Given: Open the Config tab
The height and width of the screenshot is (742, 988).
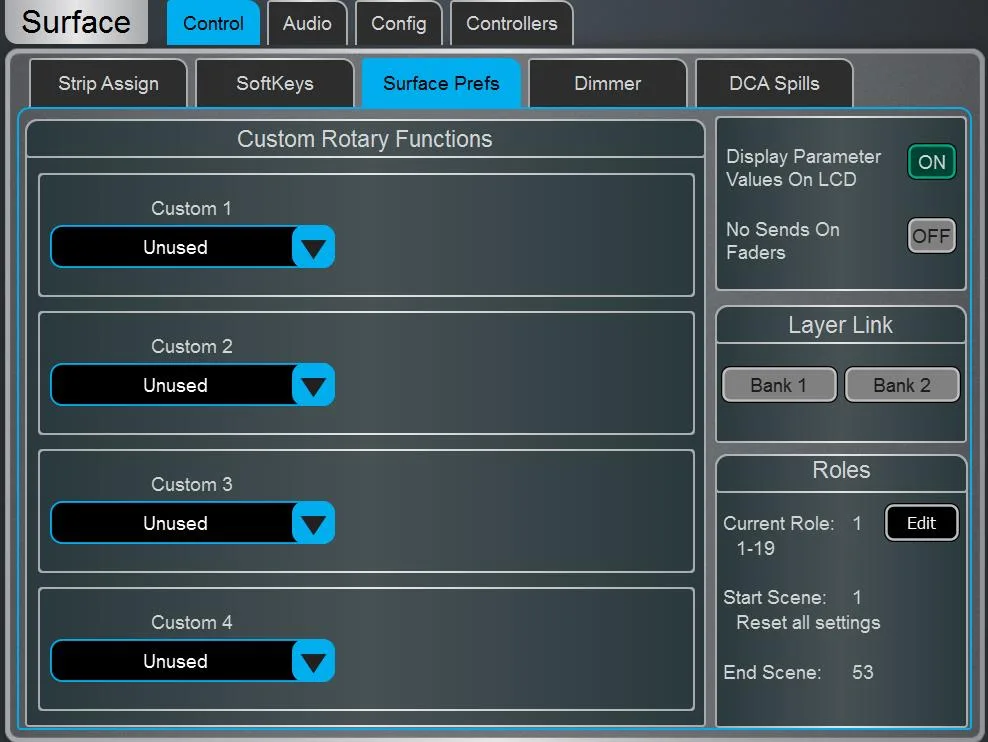Looking at the screenshot, I should [398, 23].
